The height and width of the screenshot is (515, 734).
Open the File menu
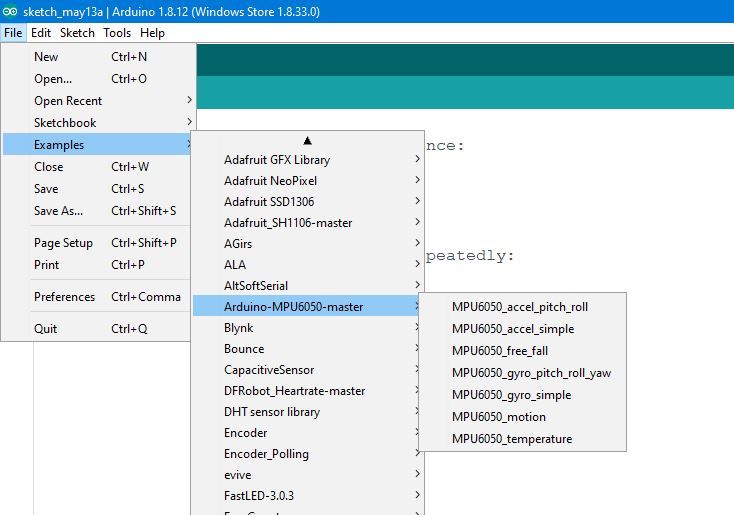13,33
